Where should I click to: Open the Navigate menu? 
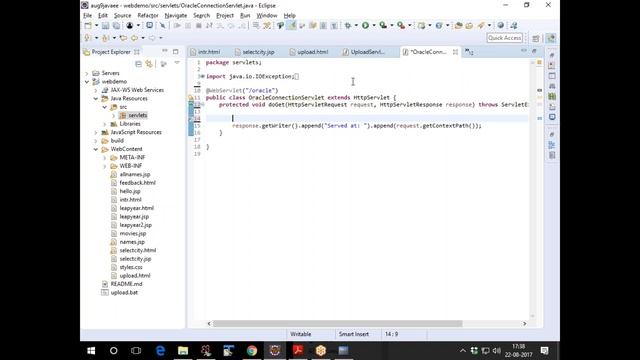(176, 16)
